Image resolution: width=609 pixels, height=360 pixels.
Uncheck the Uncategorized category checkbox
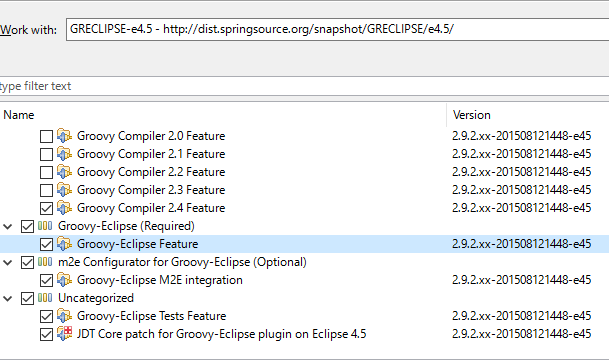(x=27, y=299)
